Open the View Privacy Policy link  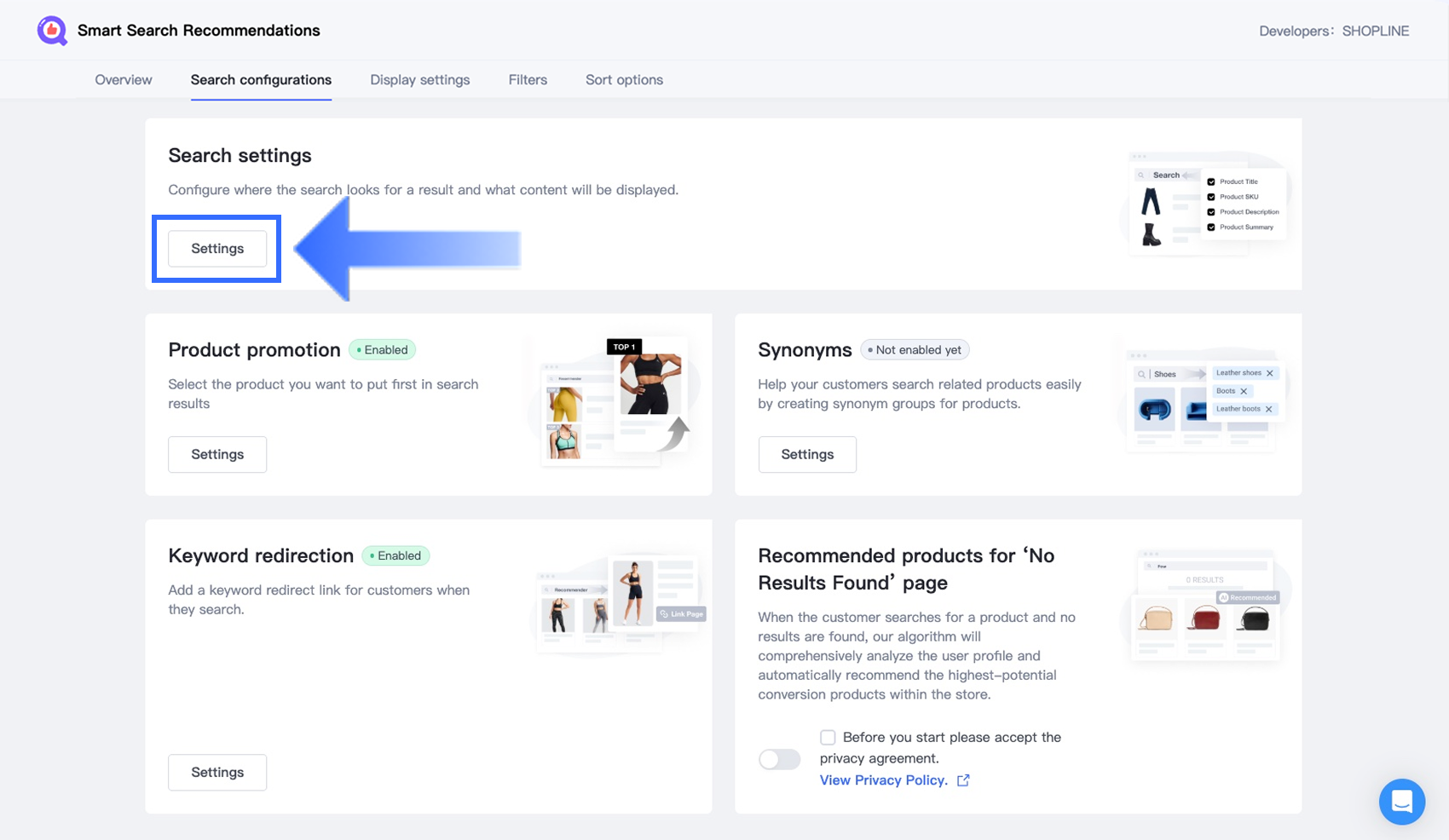coord(883,780)
